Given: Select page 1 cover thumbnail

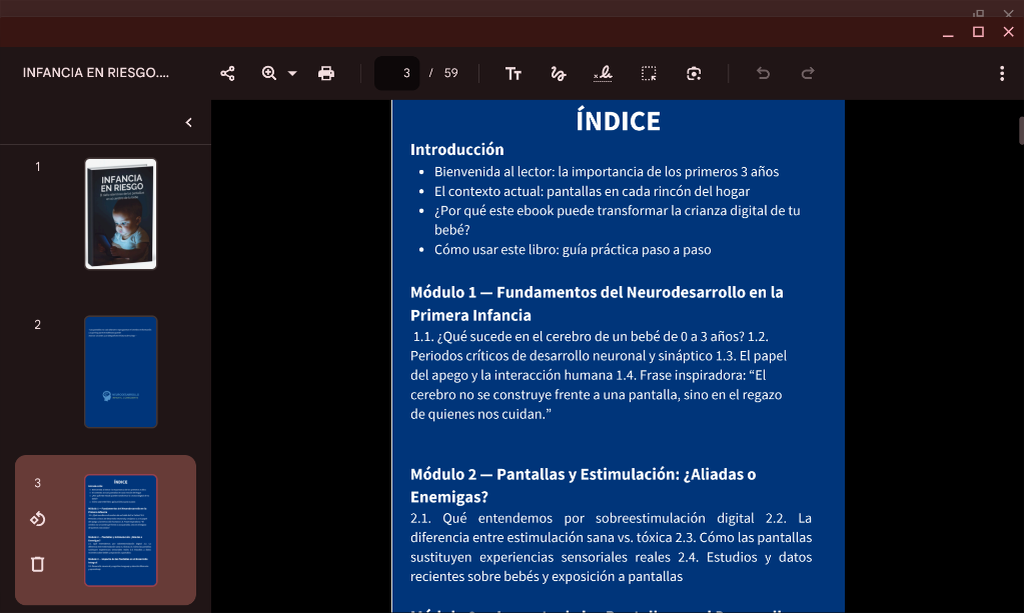Looking at the screenshot, I should [121, 214].
